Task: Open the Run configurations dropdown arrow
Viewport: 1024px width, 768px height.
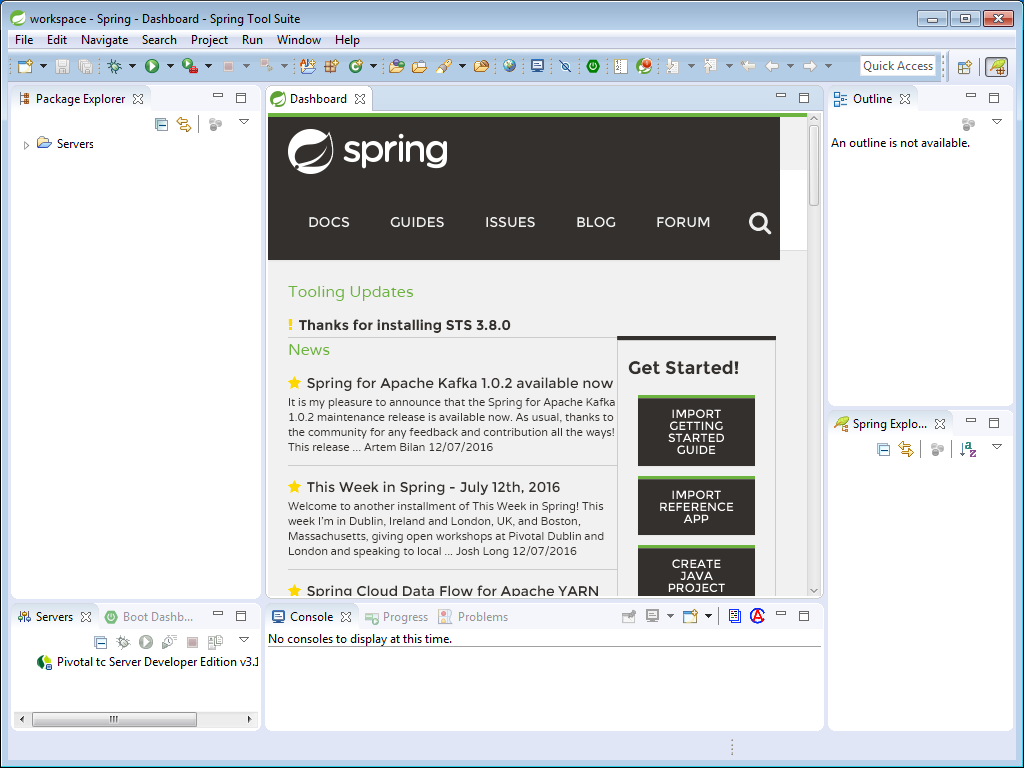Action: point(170,66)
